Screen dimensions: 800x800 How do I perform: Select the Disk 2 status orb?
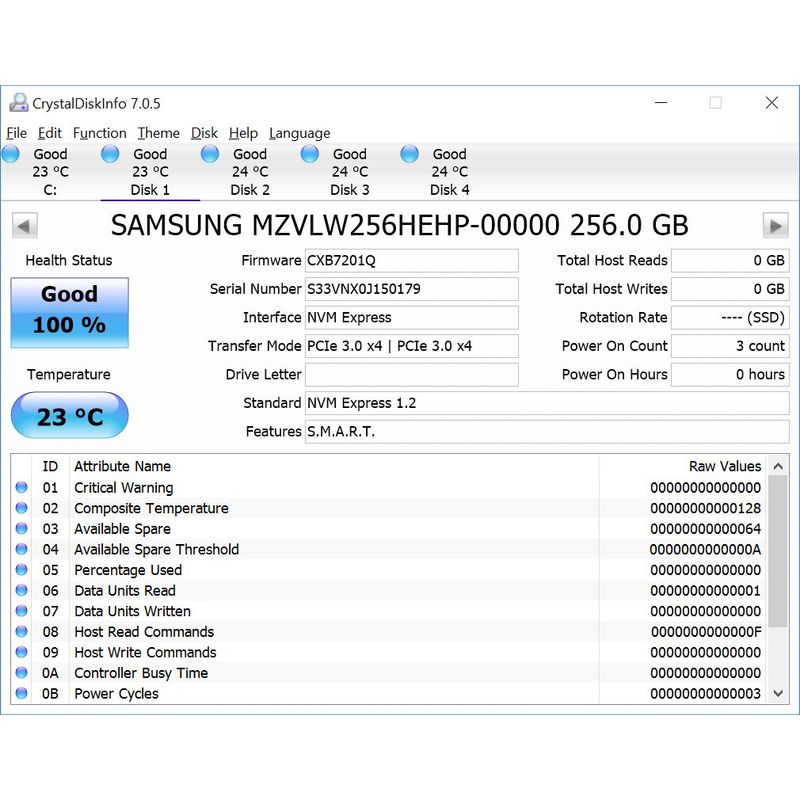tap(210, 154)
